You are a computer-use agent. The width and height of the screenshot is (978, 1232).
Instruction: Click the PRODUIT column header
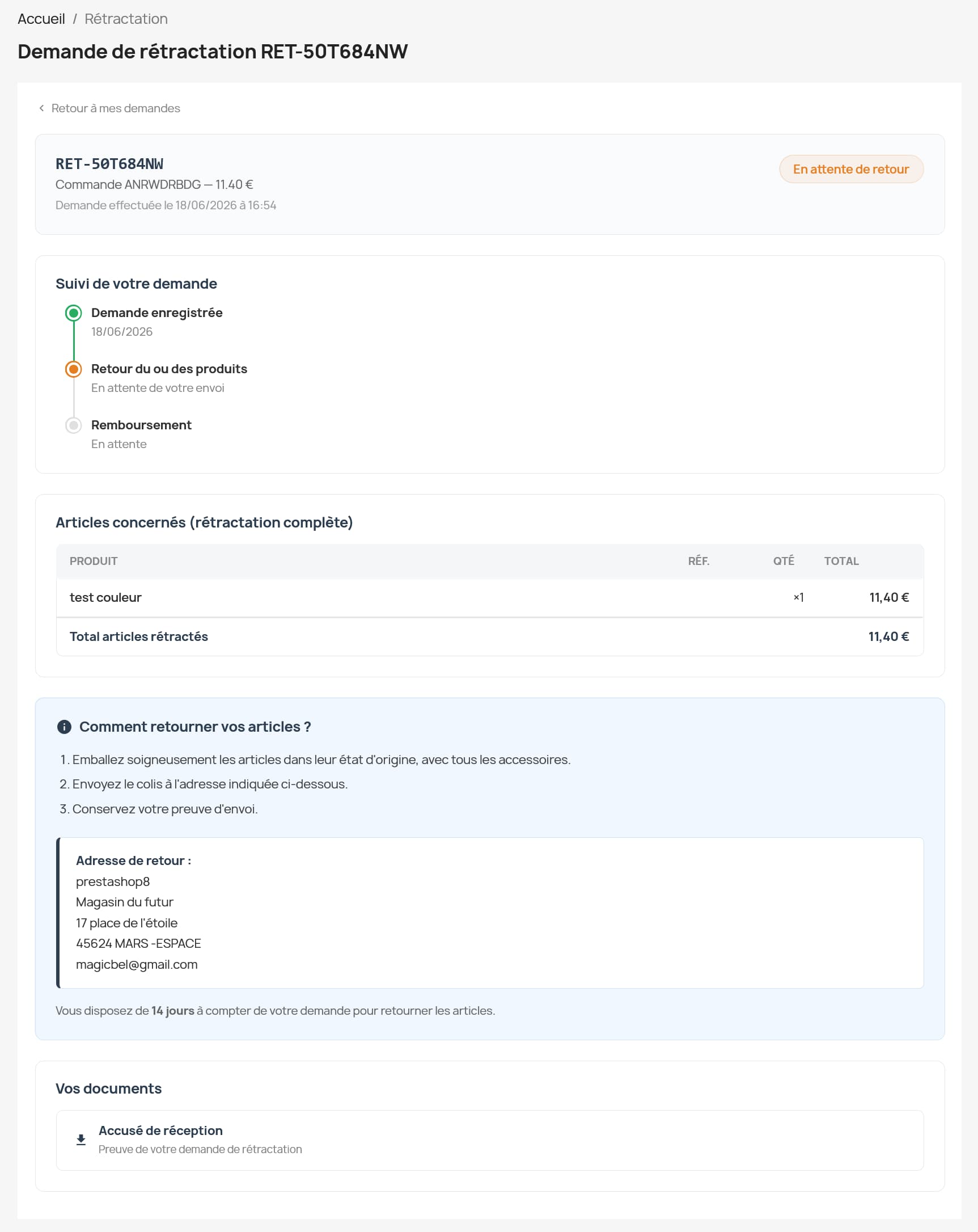[94, 561]
